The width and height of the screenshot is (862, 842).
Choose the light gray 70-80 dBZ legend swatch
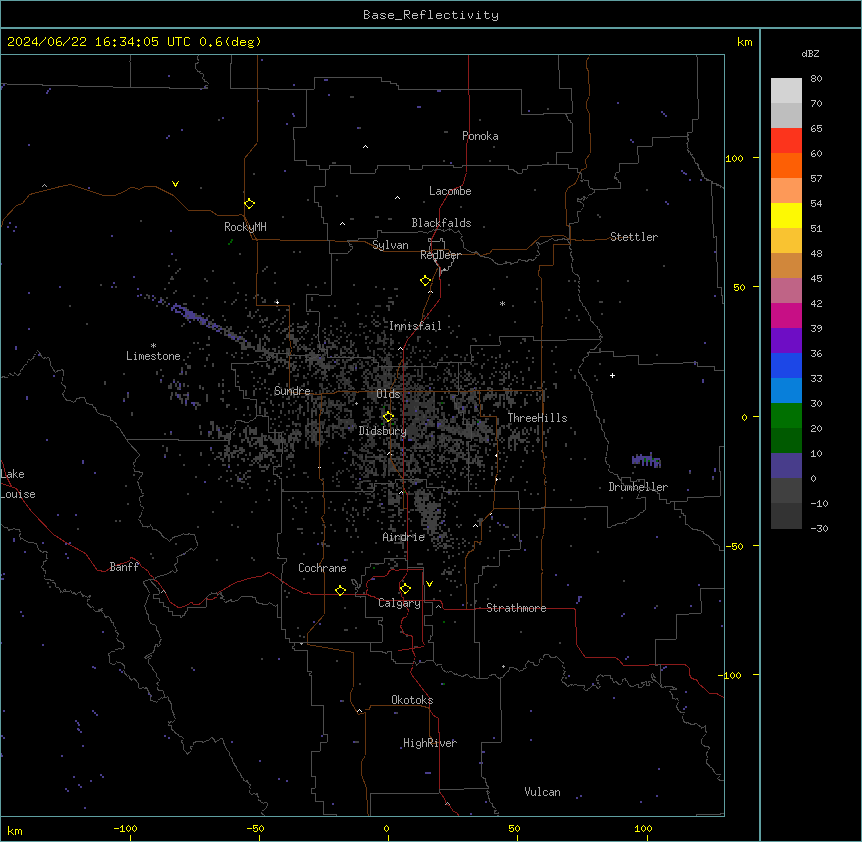(x=786, y=90)
